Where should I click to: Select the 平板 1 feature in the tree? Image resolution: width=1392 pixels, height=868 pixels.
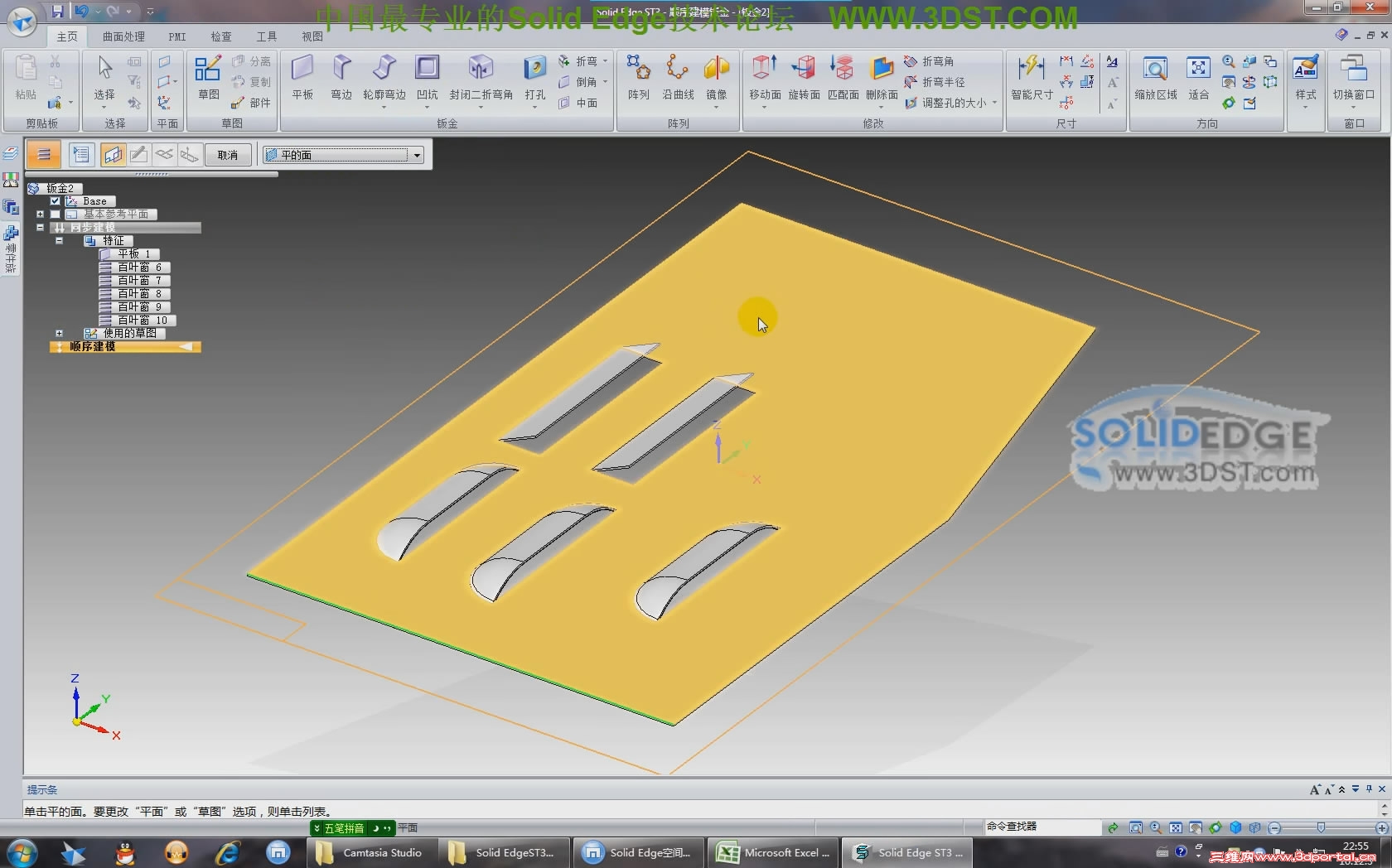129,254
